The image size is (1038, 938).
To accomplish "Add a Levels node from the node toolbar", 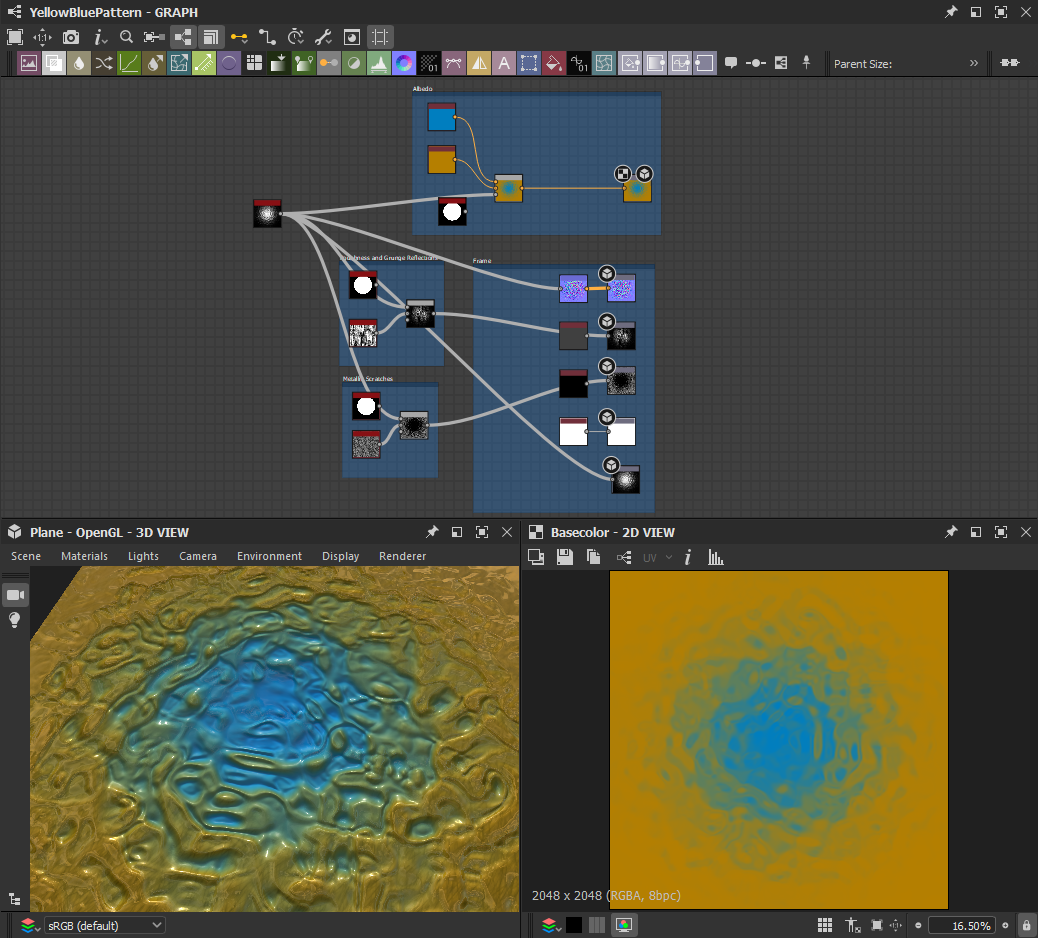I will click(378, 63).
